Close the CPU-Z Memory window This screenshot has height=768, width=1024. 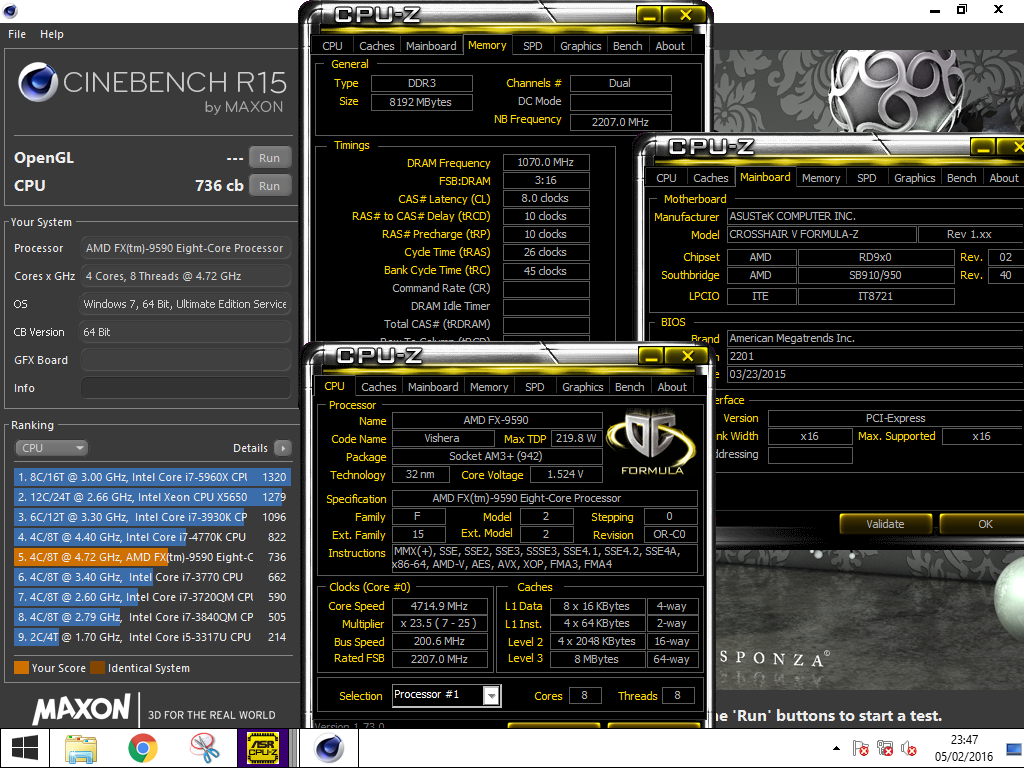(686, 15)
